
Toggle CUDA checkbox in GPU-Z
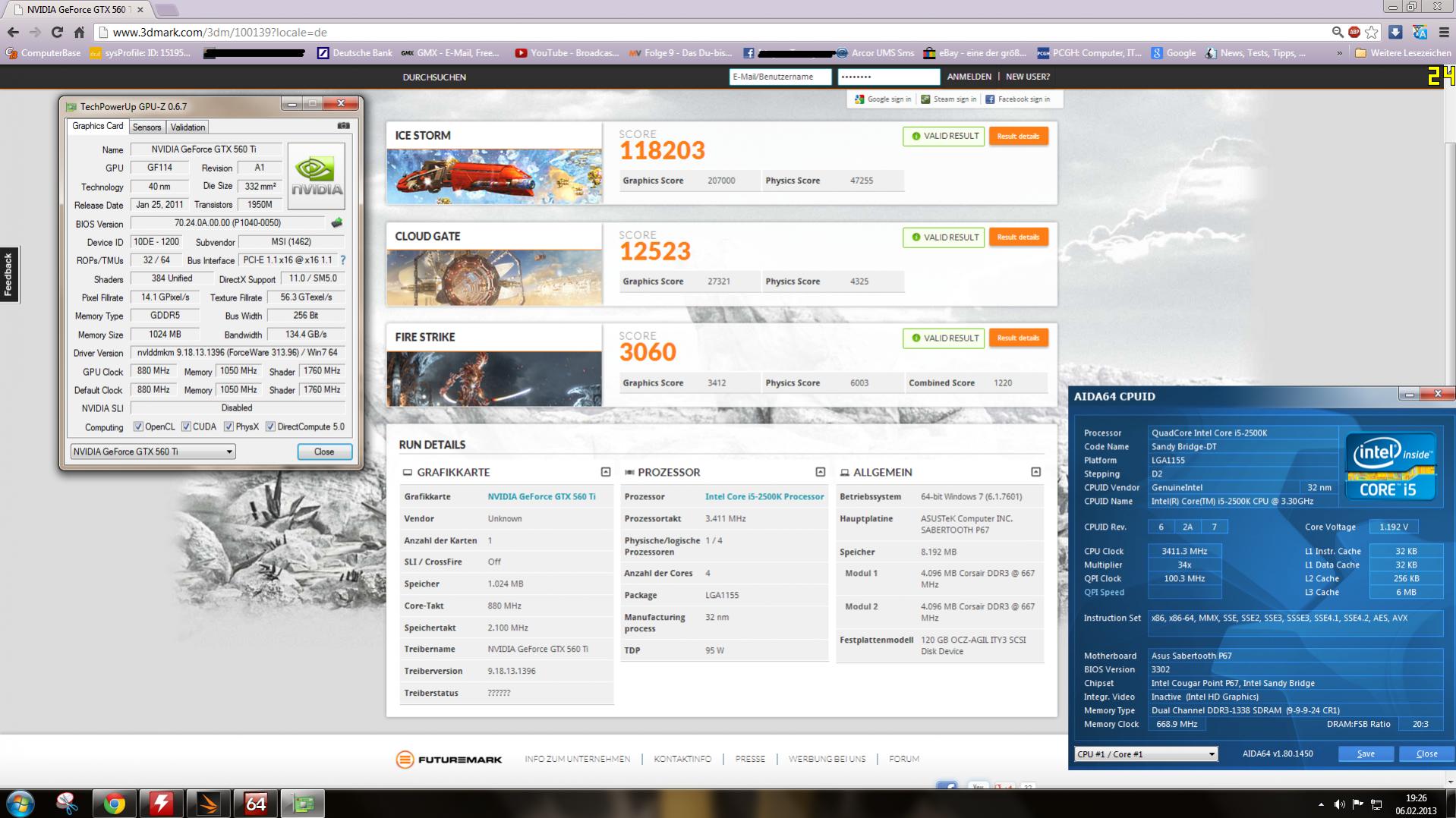coord(186,426)
